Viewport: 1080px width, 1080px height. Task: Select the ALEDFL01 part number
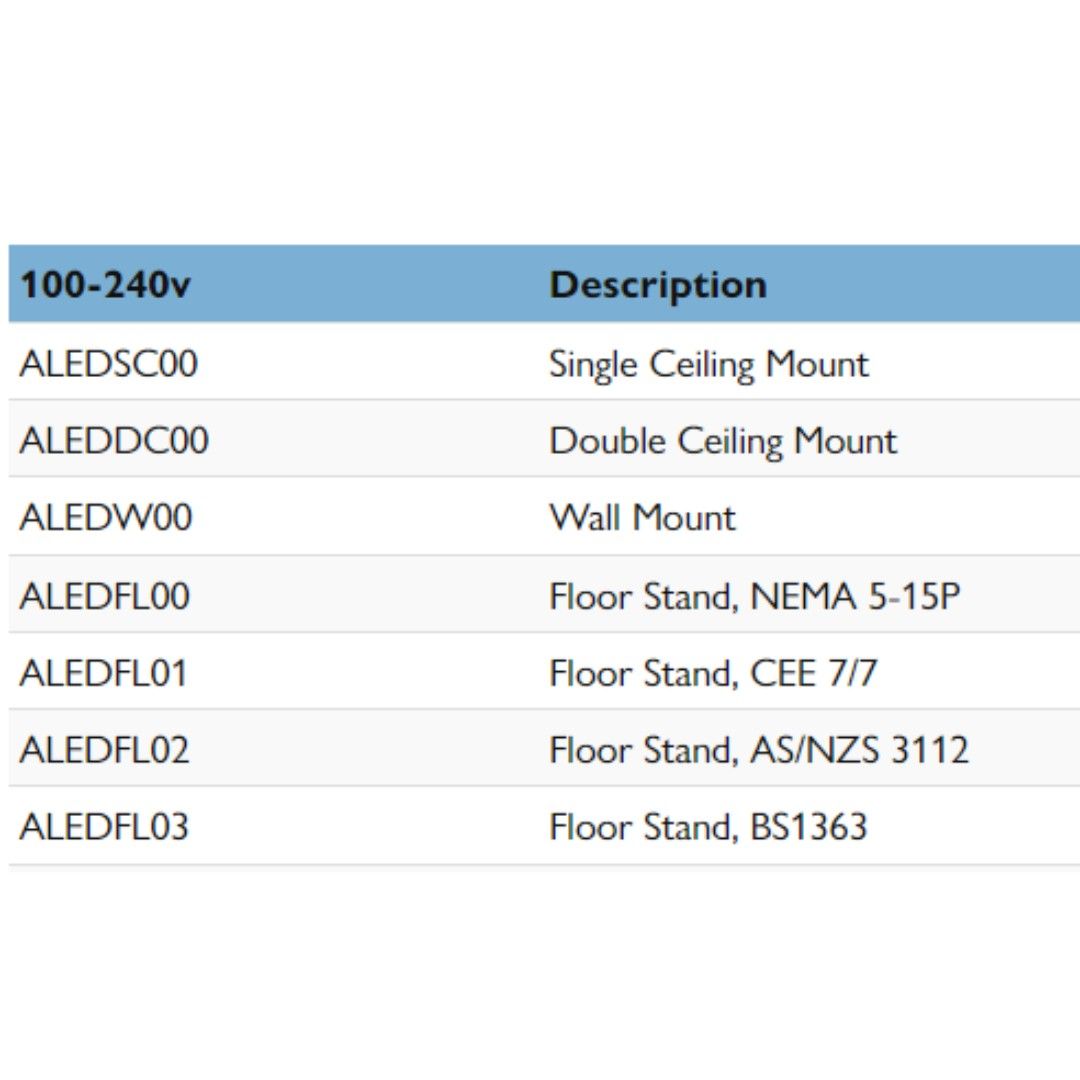click(104, 673)
